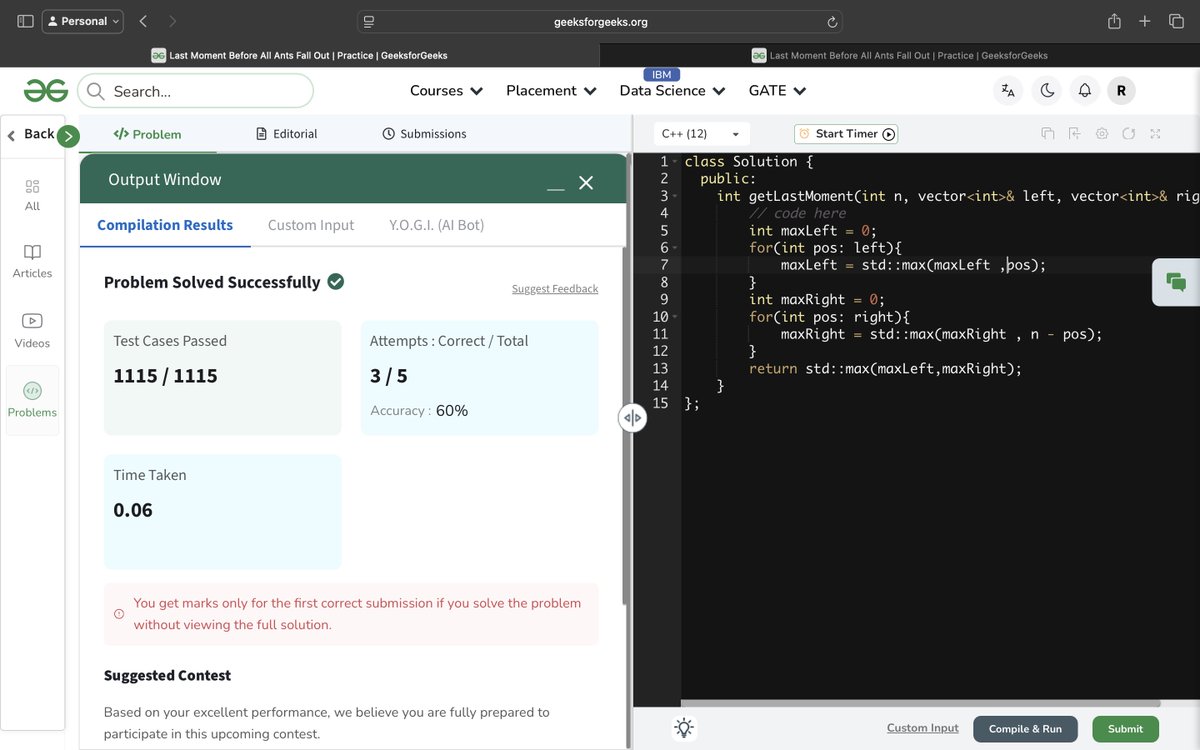Expand the Courses dropdown
Viewport: 1200px width, 750px height.
(447, 91)
